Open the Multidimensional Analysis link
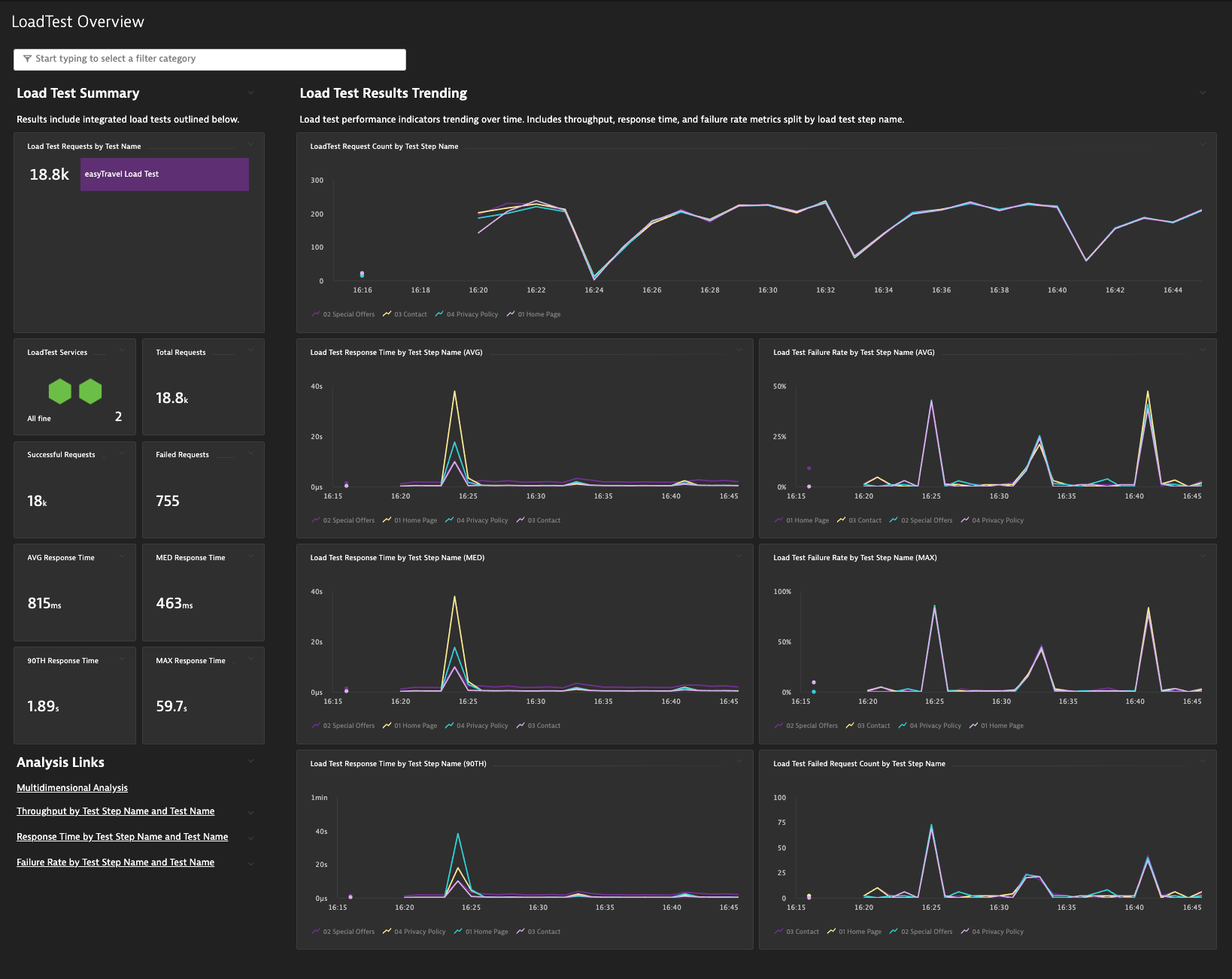The height and width of the screenshot is (979, 1232). tap(72, 788)
